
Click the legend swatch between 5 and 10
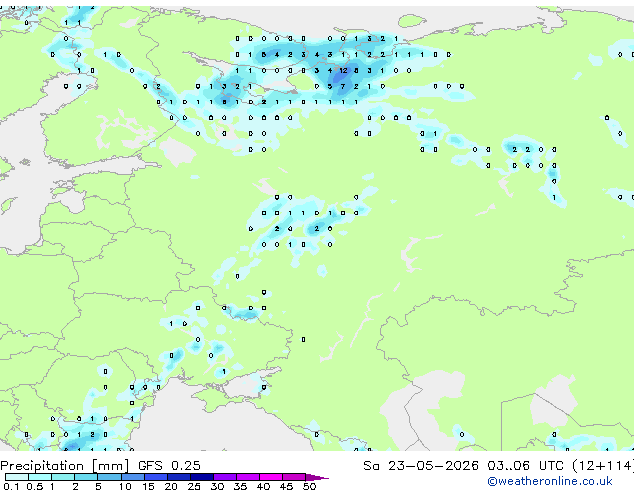click(x=109, y=477)
